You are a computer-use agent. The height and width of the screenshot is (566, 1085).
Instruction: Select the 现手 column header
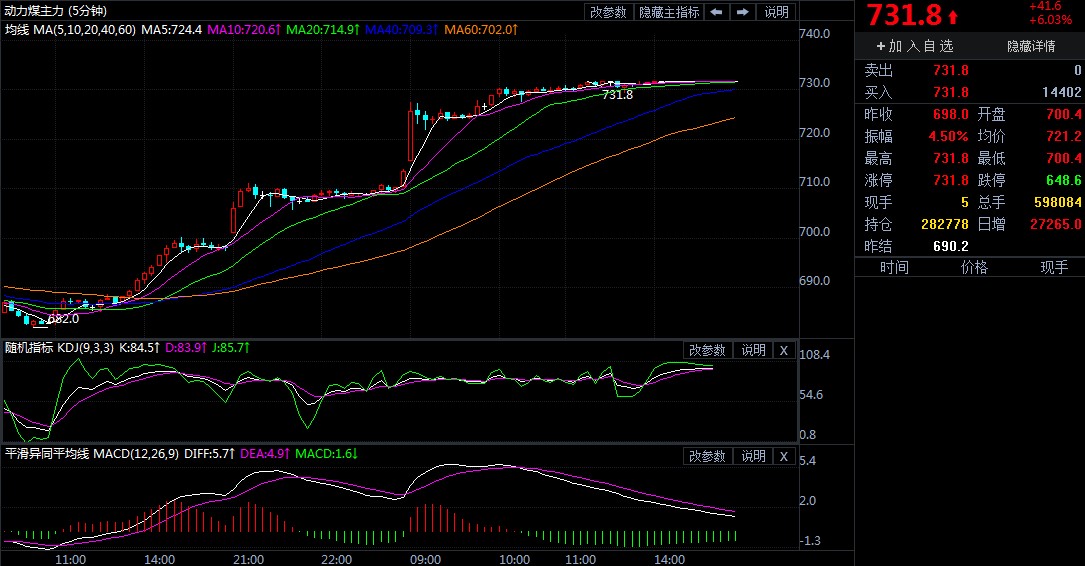(x=1054, y=267)
